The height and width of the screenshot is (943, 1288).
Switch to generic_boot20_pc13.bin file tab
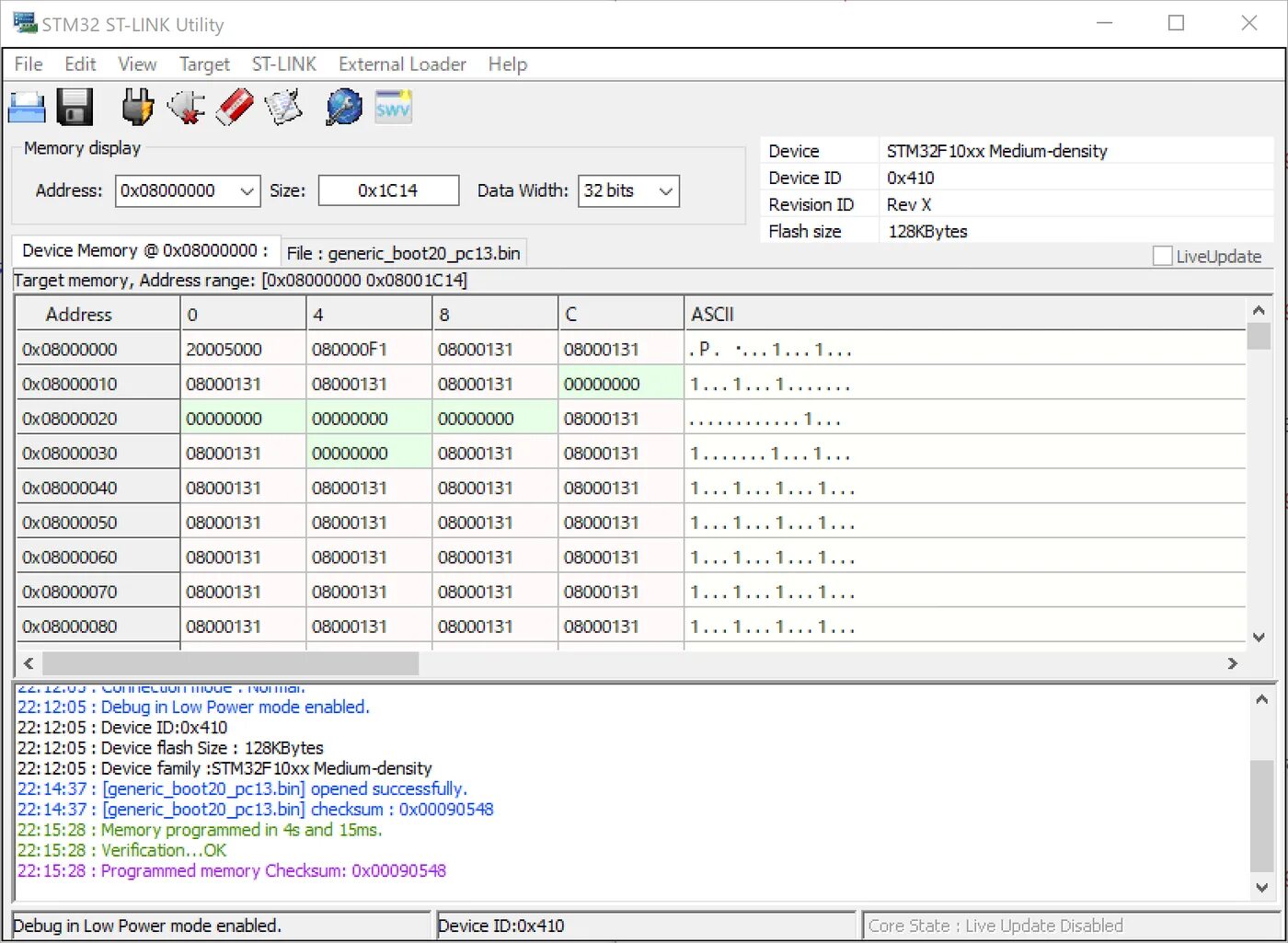click(403, 253)
